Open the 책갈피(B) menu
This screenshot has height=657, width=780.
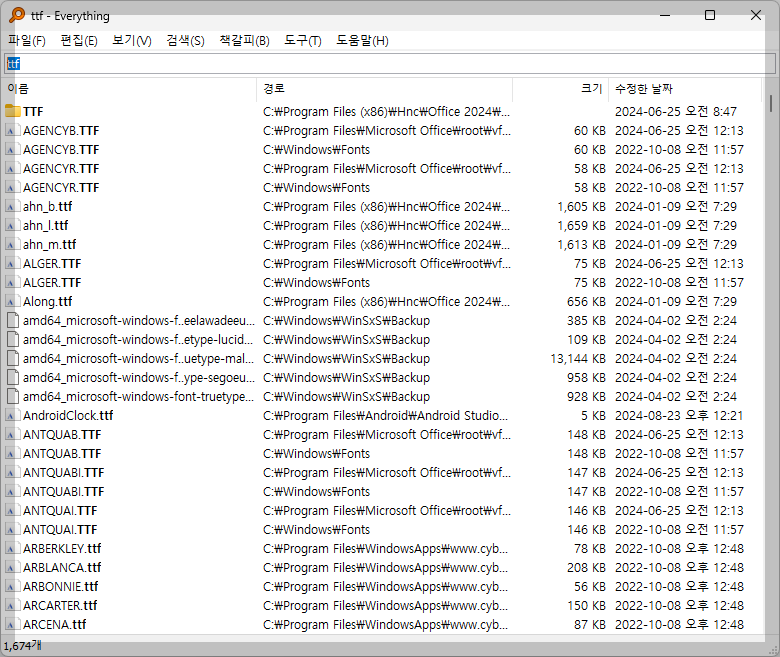point(244,41)
